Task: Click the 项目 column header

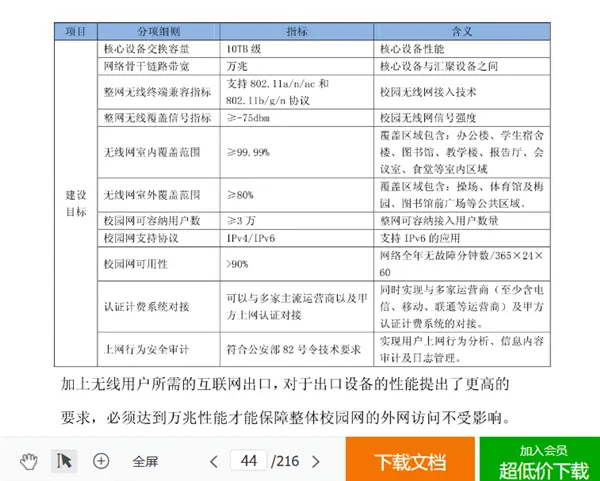Action: [76, 32]
